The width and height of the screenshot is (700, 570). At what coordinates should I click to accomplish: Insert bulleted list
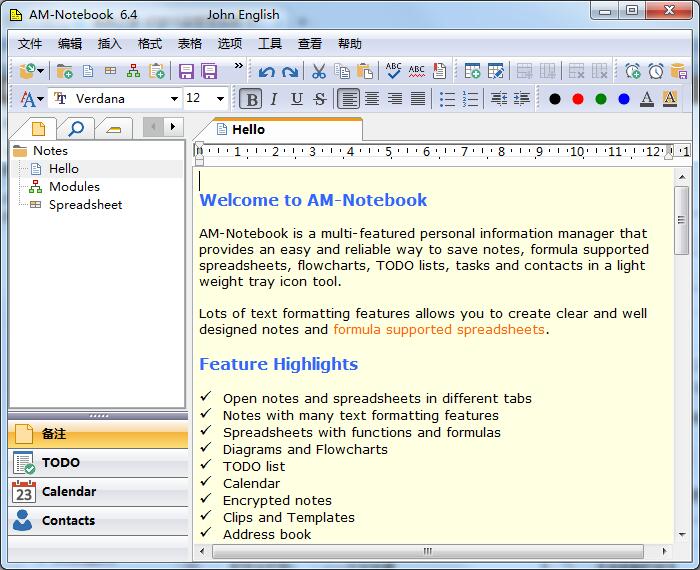447,99
